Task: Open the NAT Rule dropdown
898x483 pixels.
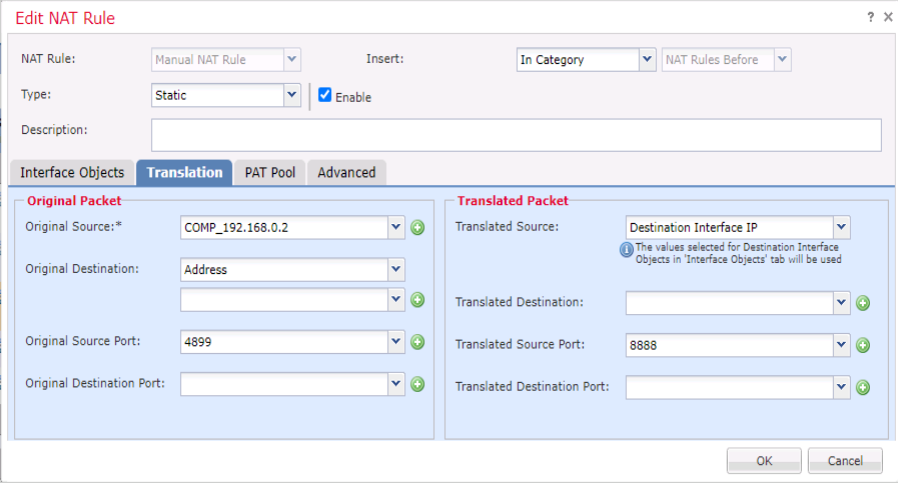Action: click(x=292, y=59)
